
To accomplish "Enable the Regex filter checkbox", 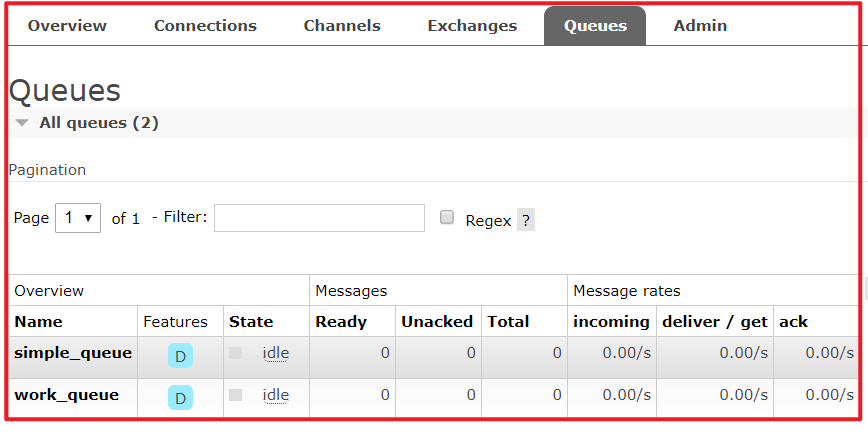I will pyautogui.click(x=447, y=218).
